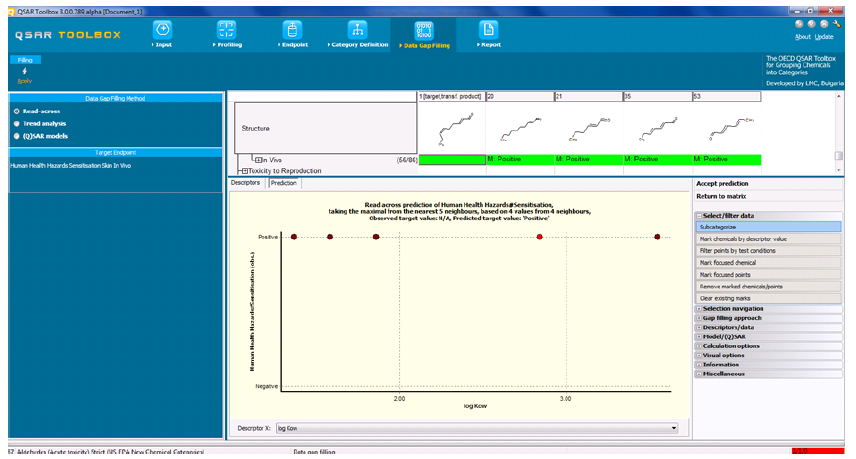Select chemical 21 structure thumbnail
Viewport: 856px width, 459px height.
589,129
